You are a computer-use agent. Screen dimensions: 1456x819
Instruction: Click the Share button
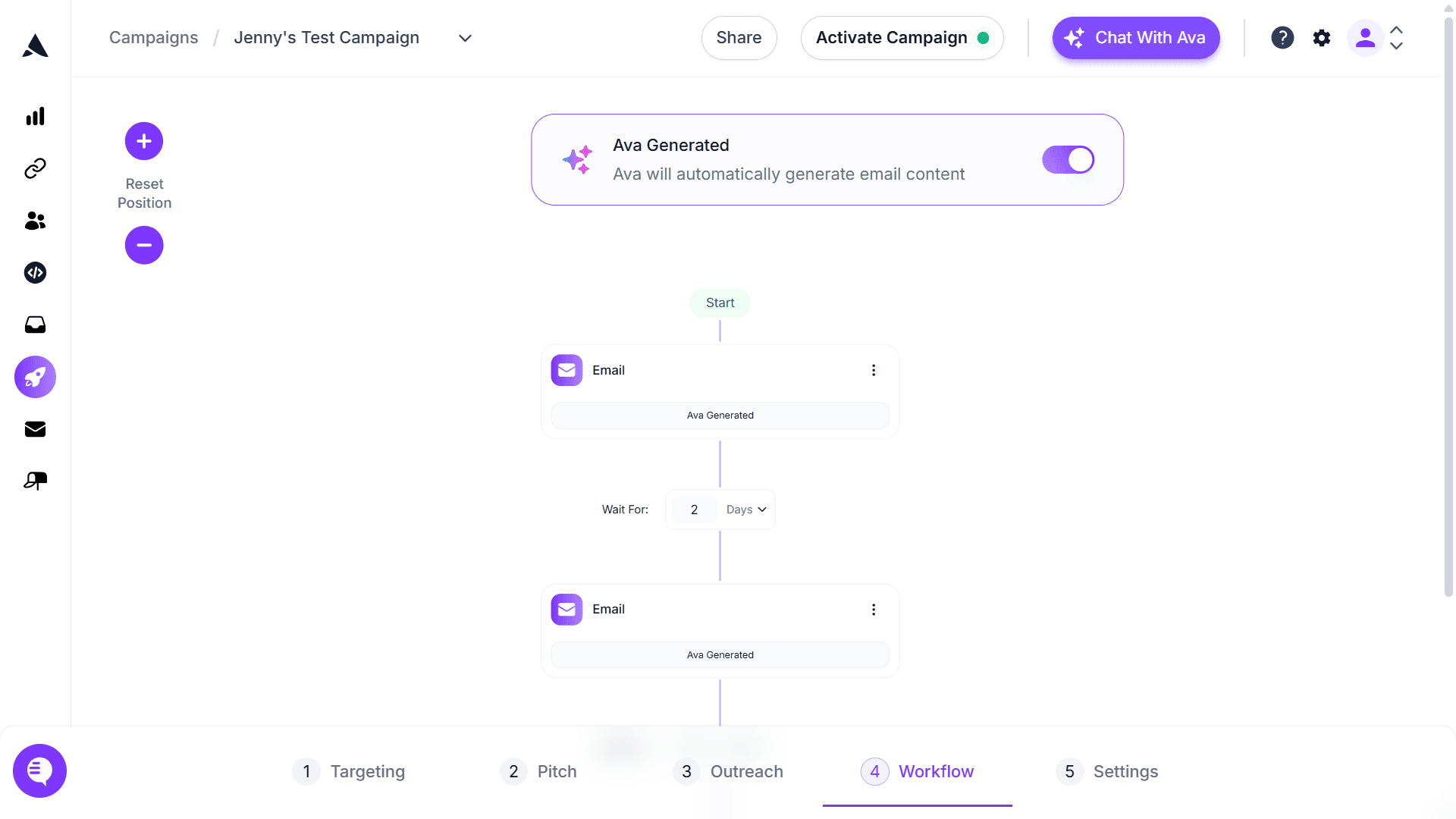click(739, 38)
